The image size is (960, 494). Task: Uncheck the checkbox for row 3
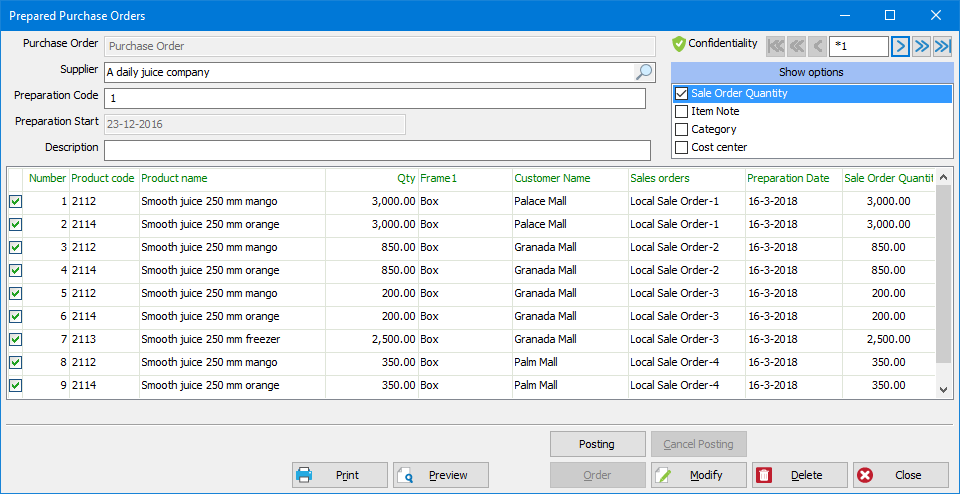click(x=15, y=247)
